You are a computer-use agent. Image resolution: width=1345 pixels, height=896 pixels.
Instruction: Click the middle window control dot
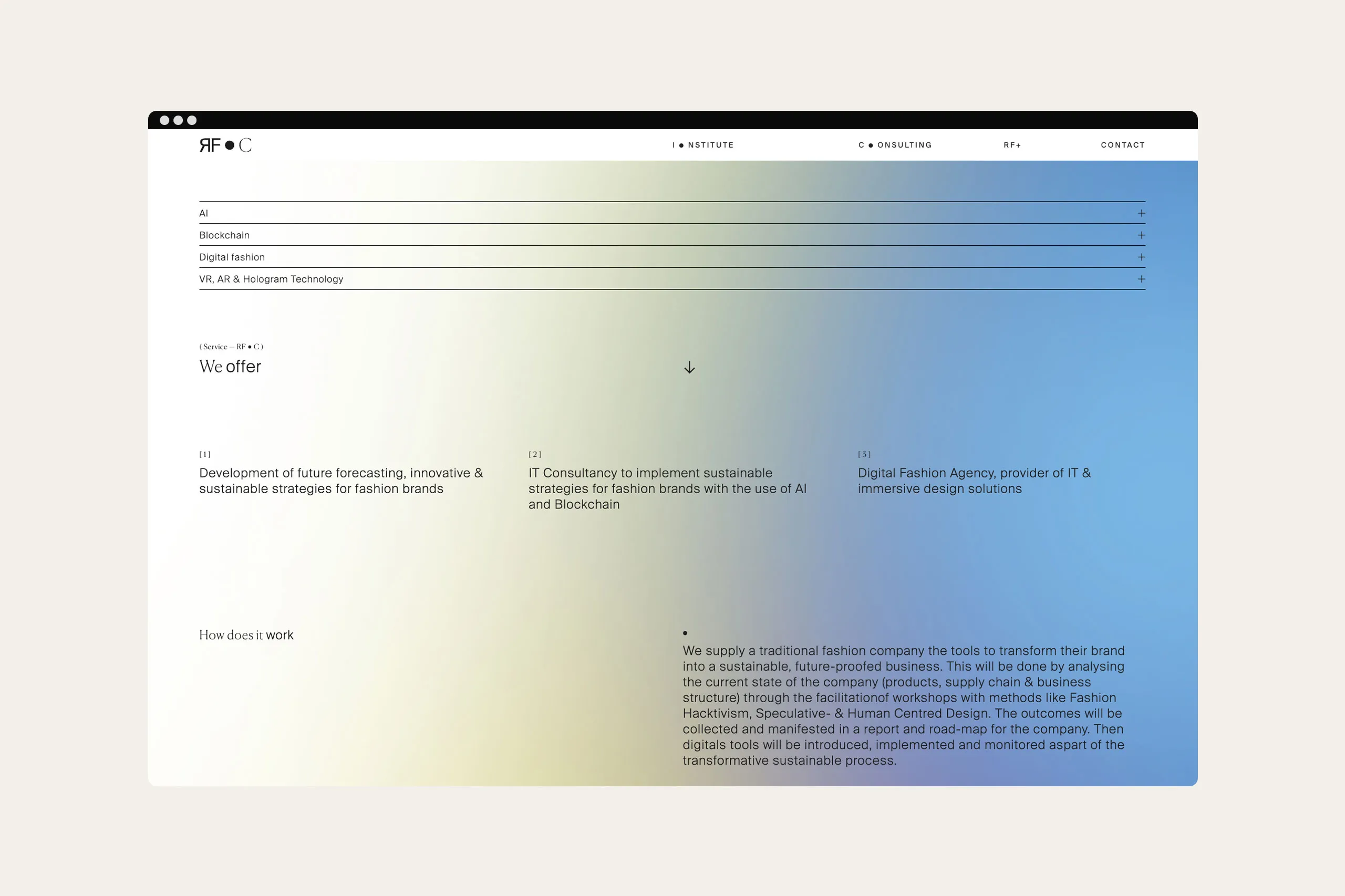coord(179,121)
